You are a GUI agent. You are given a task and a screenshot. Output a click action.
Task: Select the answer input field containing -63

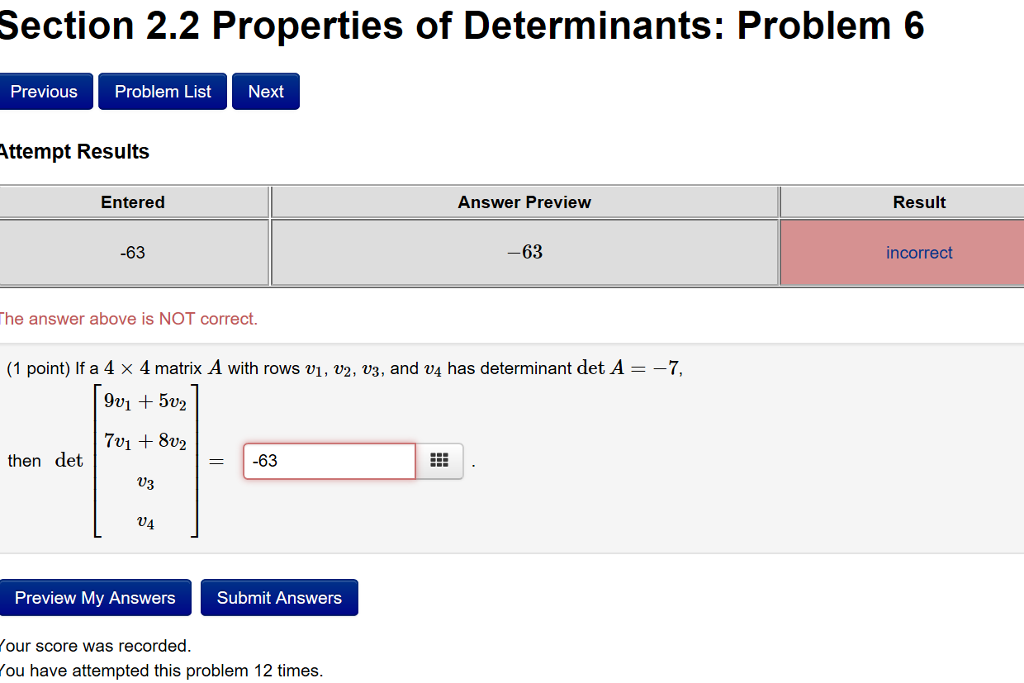329,461
